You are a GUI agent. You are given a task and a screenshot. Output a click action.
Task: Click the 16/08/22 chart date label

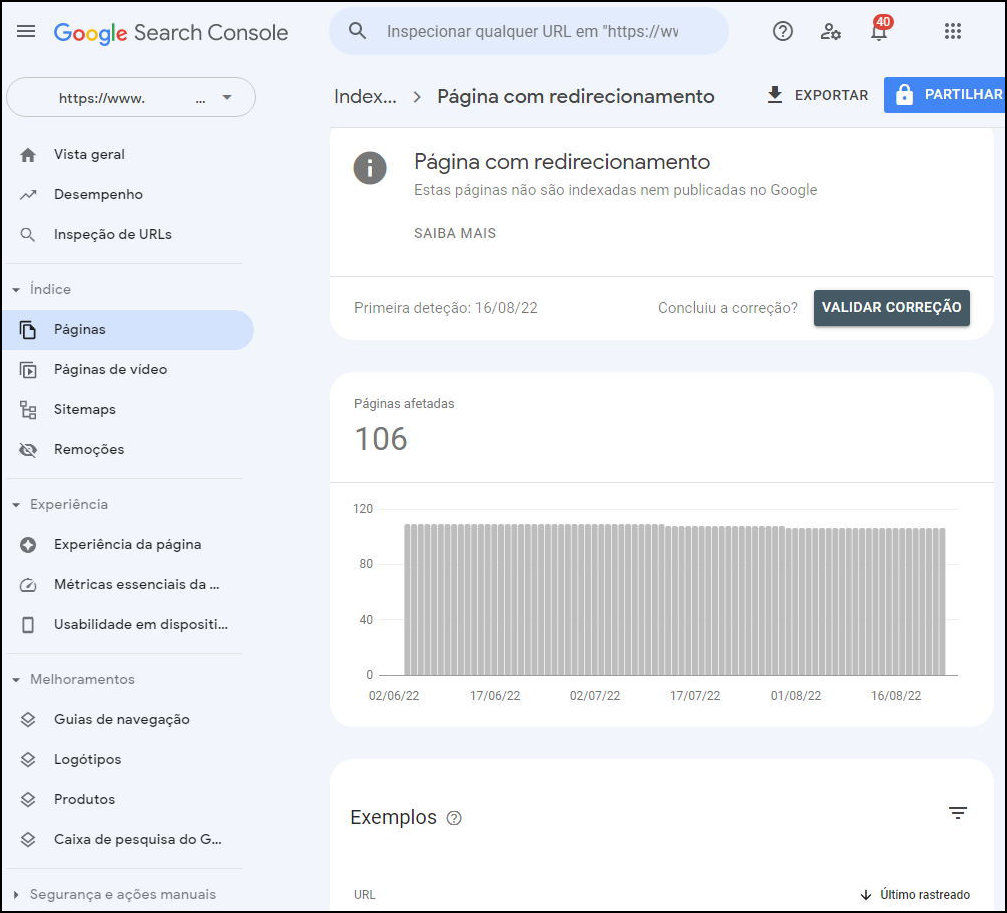point(896,696)
